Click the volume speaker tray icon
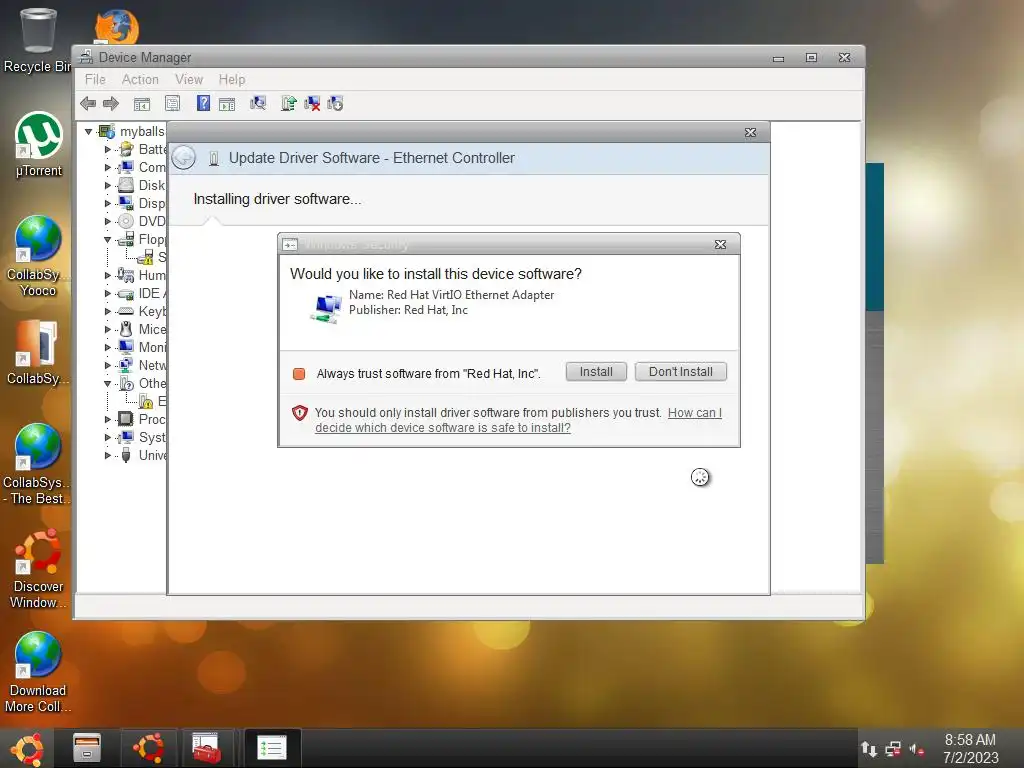Screen dimensions: 1024x768 click(x=917, y=749)
